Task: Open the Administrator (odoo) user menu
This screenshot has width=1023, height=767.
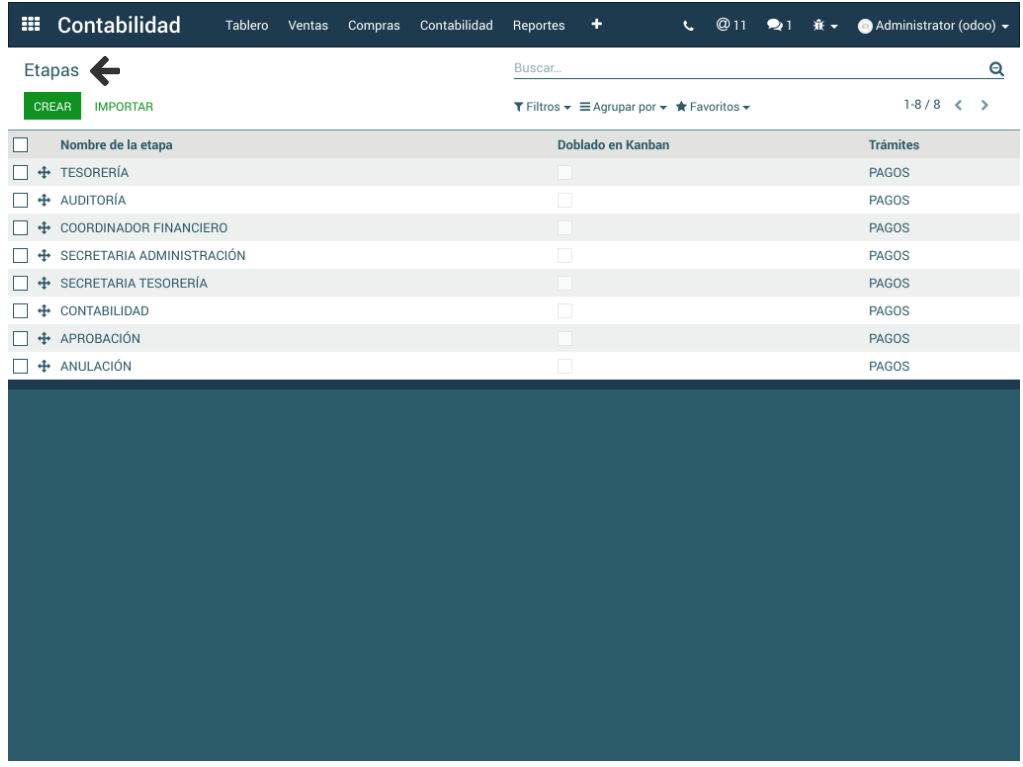Action: (x=934, y=26)
